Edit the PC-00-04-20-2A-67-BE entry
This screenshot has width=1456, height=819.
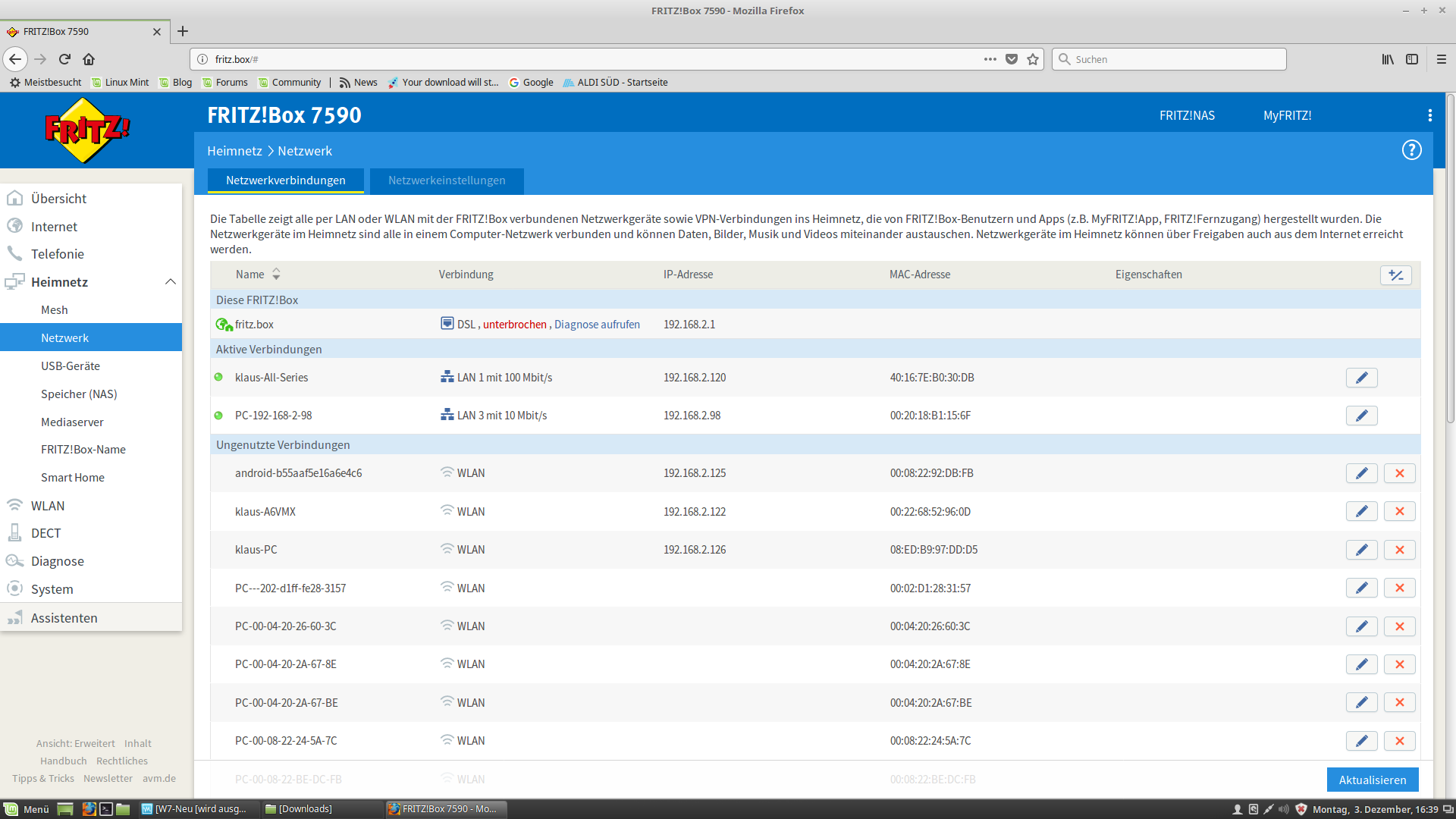tap(1361, 703)
